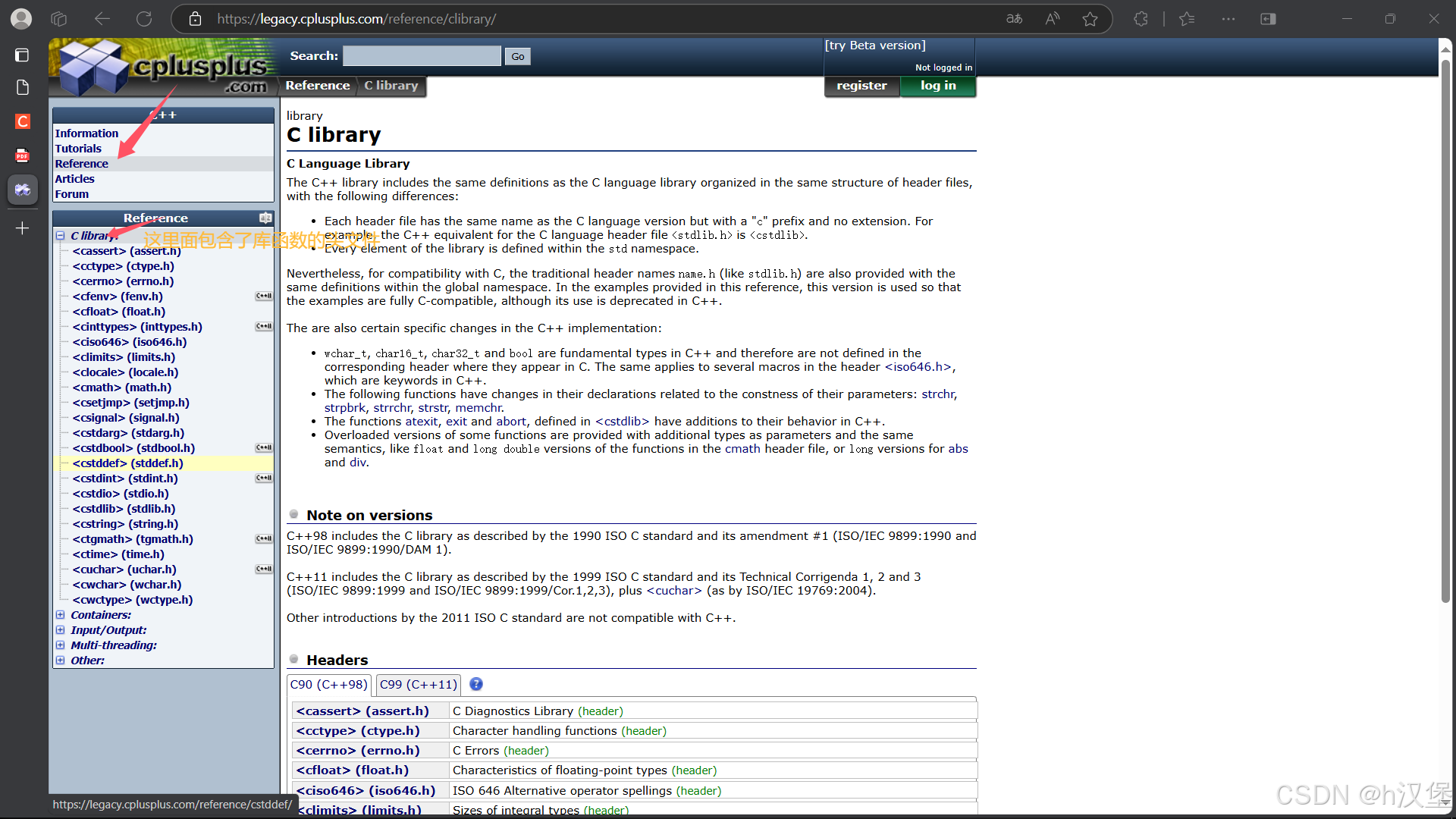This screenshot has width=1456, height=819.
Task: Click the red C icon in sidebar
Action: click(23, 121)
